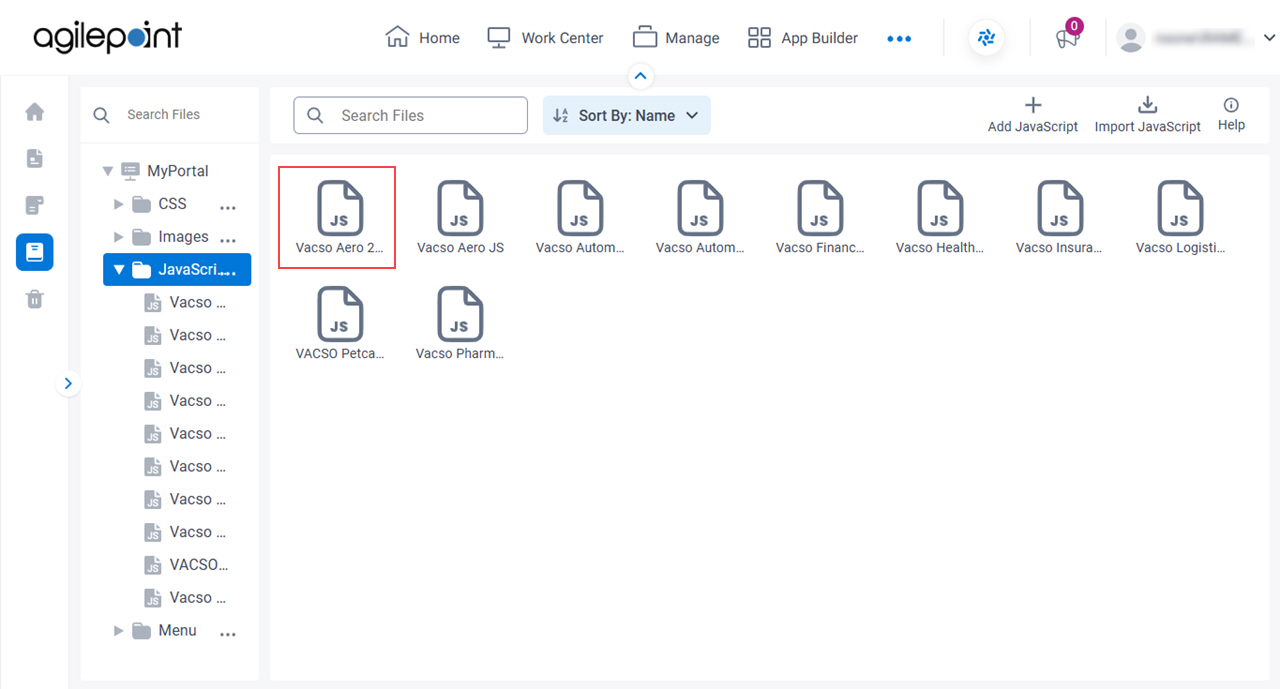Open the trash bin in sidebar

pos(35,299)
